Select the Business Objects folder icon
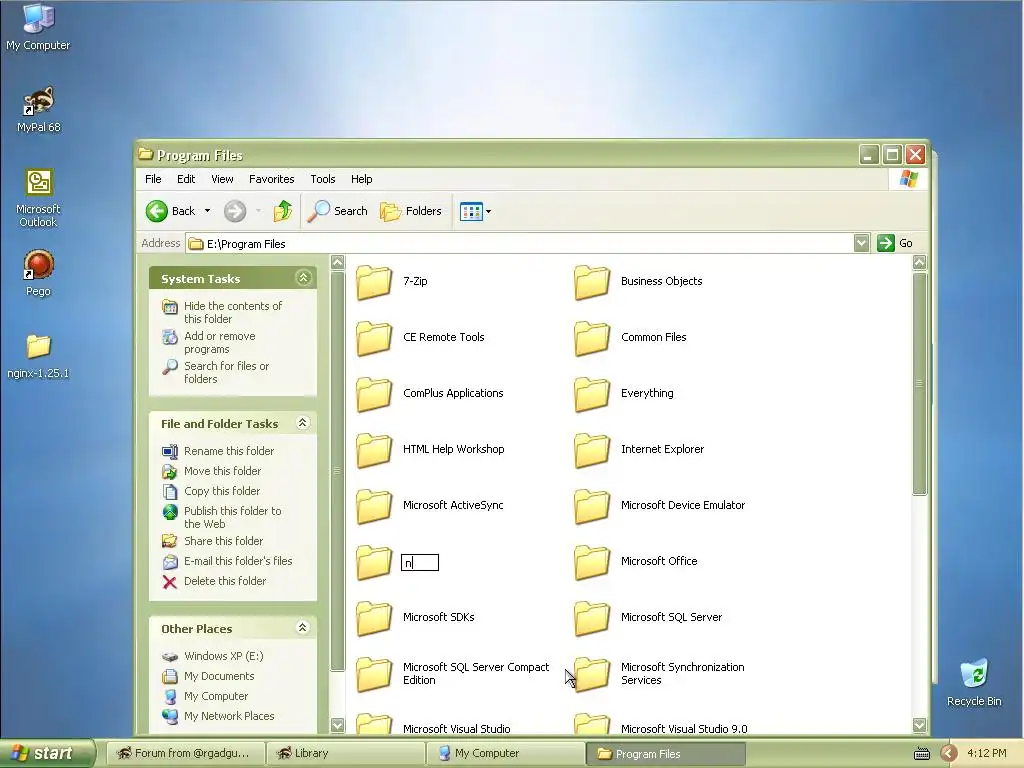Image resolution: width=1024 pixels, height=768 pixels. click(592, 281)
